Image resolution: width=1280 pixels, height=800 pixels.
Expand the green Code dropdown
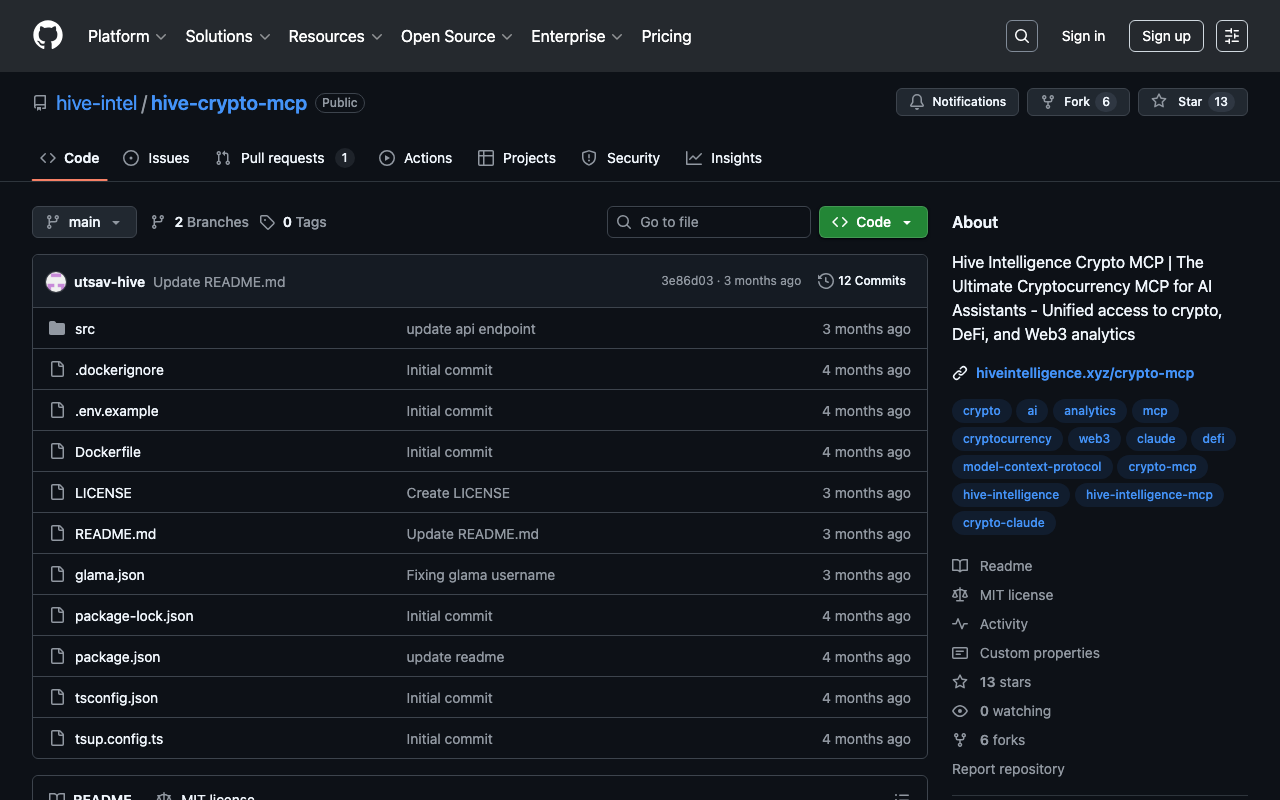tap(872, 222)
